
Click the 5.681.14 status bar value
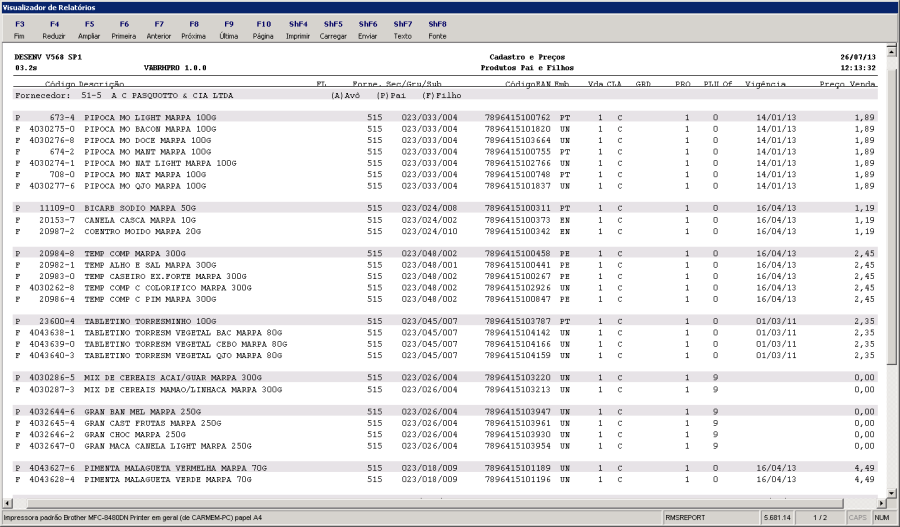point(777,517)
